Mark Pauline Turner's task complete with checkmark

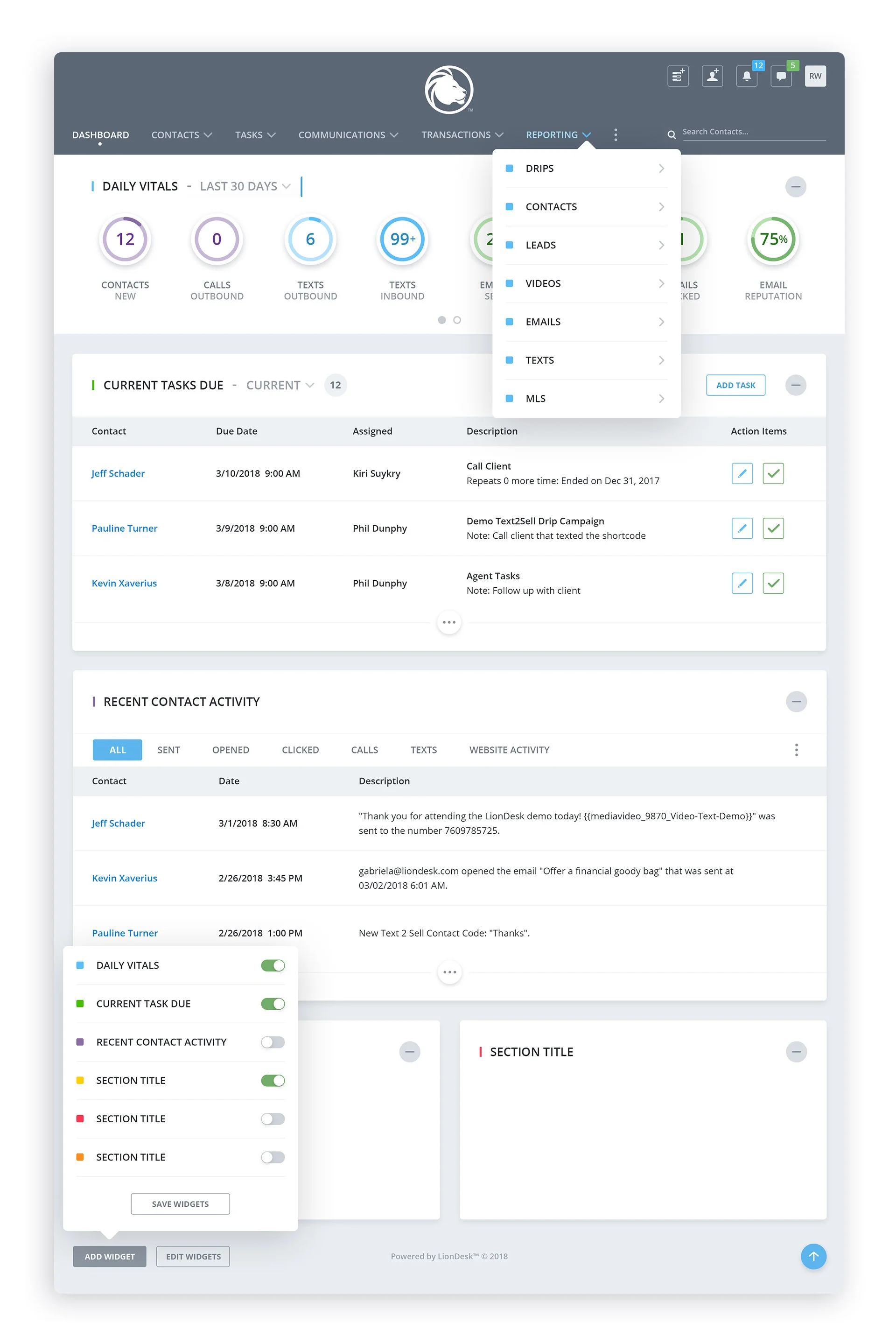(x=773, y=528)
